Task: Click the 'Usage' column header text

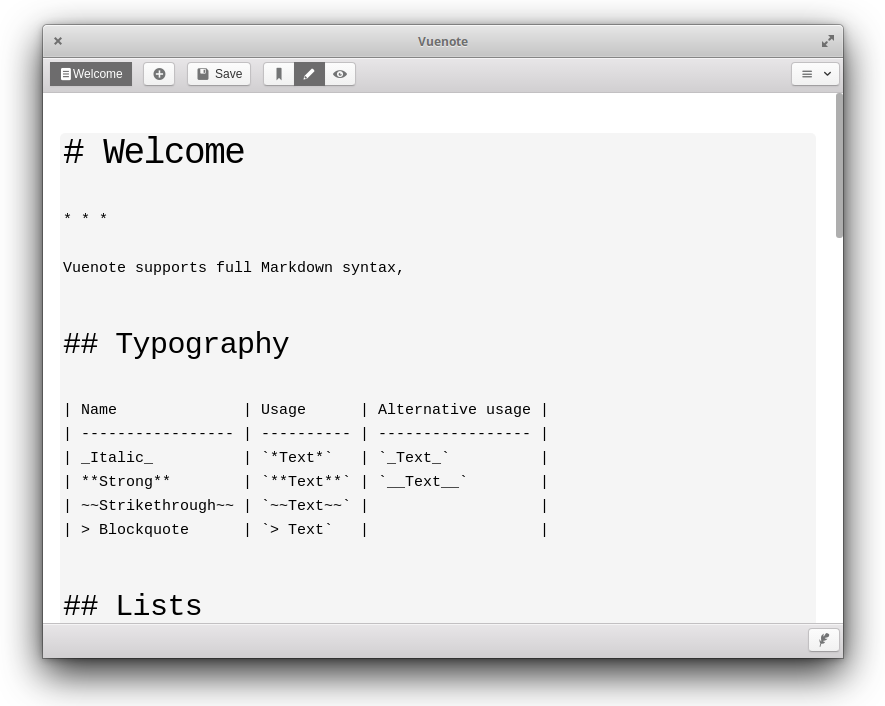Action: click(x=283, y=409)
